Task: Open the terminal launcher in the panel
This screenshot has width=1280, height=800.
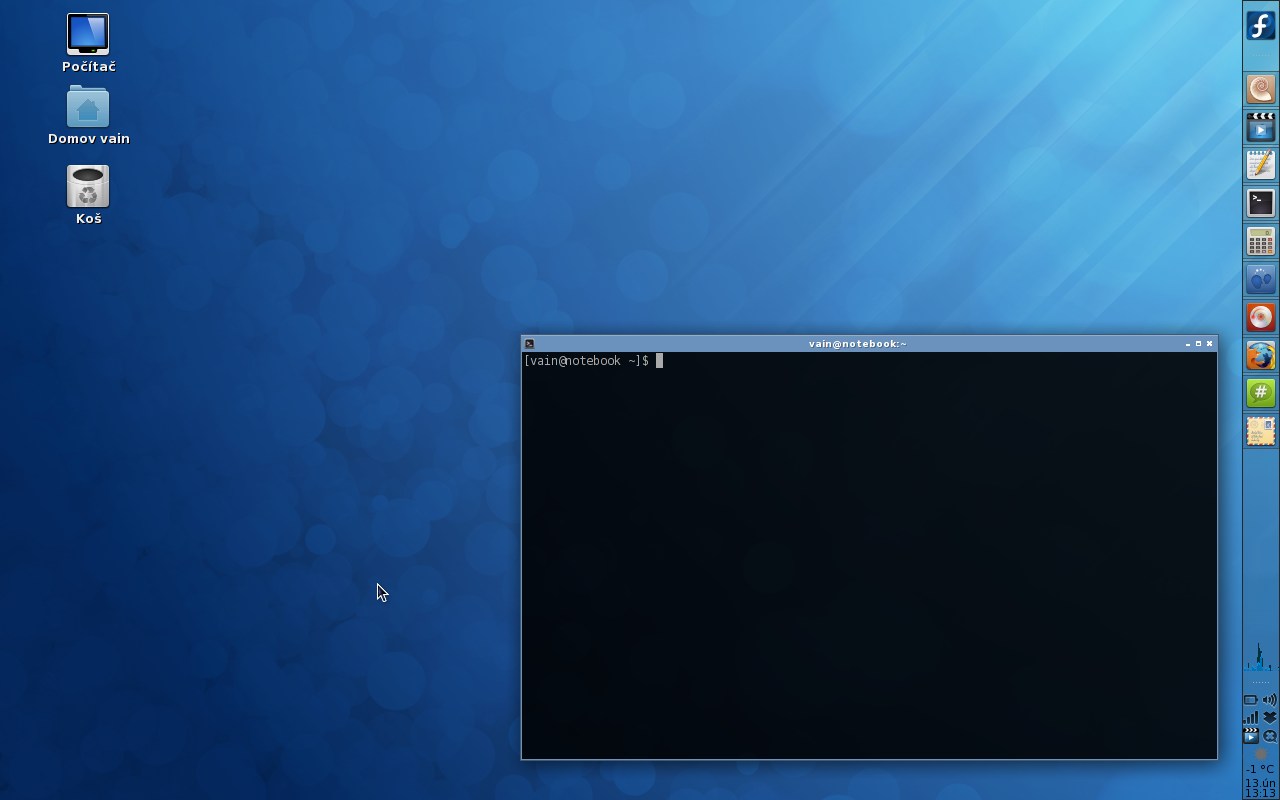Action: [1261, 203]
